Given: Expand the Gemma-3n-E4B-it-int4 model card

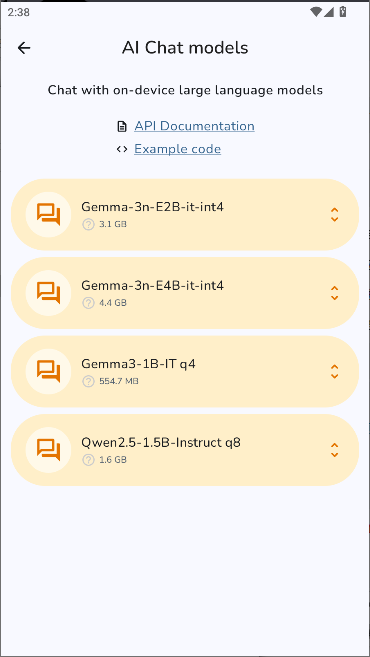Looking at the screenshot, I should (x=334, y=293).
